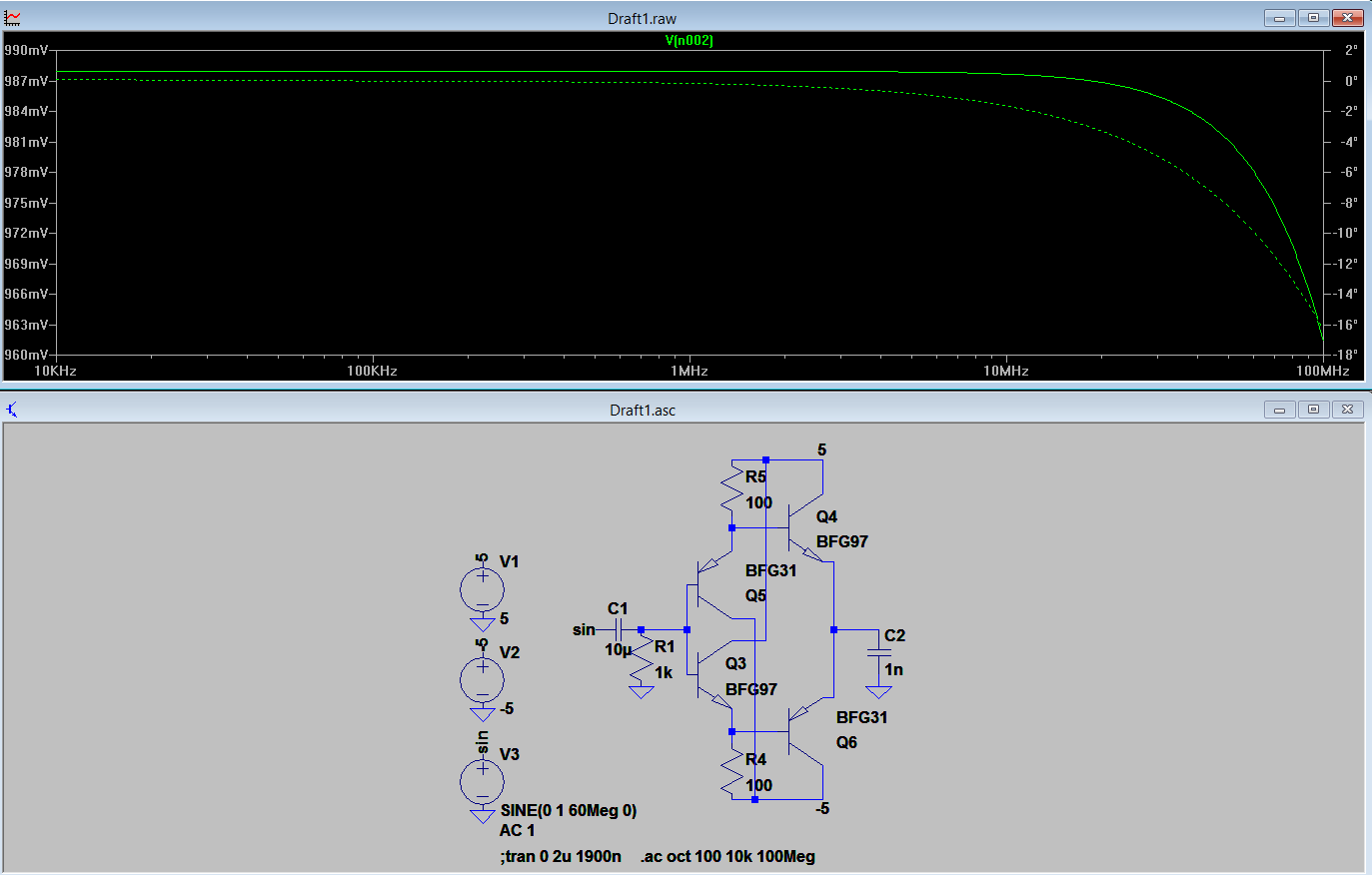This screenshot has height=875, width=1372.
Task: Maximize the Draft1.raw waveform window
Action: click(x=1313, y=18)
